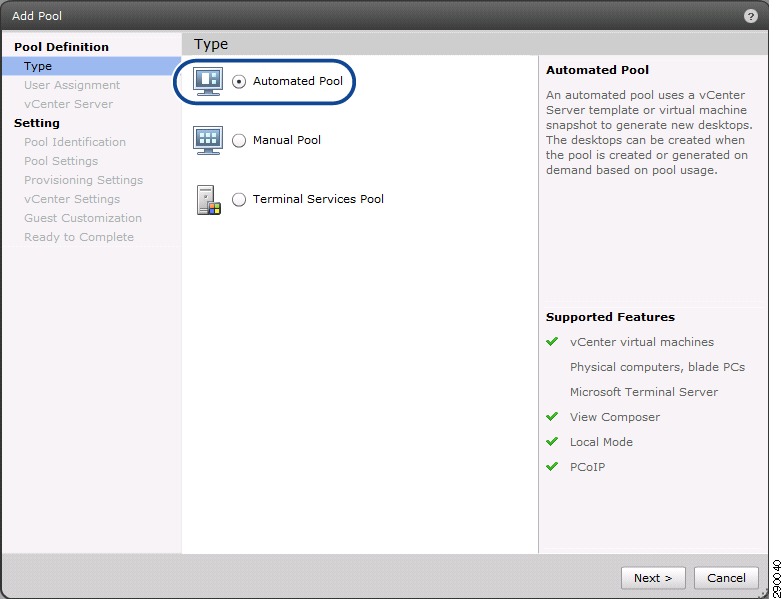Click the PCoIP feature text

[x=587, y=466]
